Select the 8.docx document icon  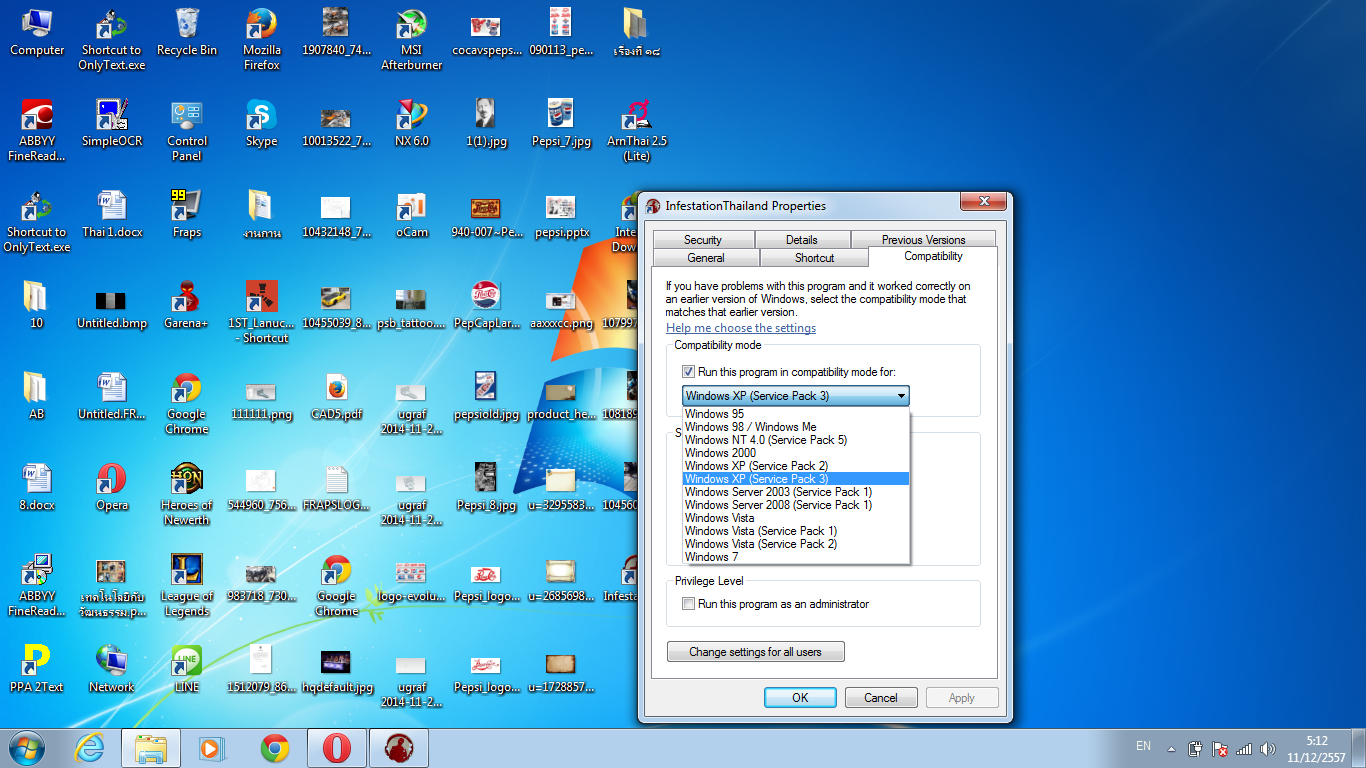coord(37,488)
